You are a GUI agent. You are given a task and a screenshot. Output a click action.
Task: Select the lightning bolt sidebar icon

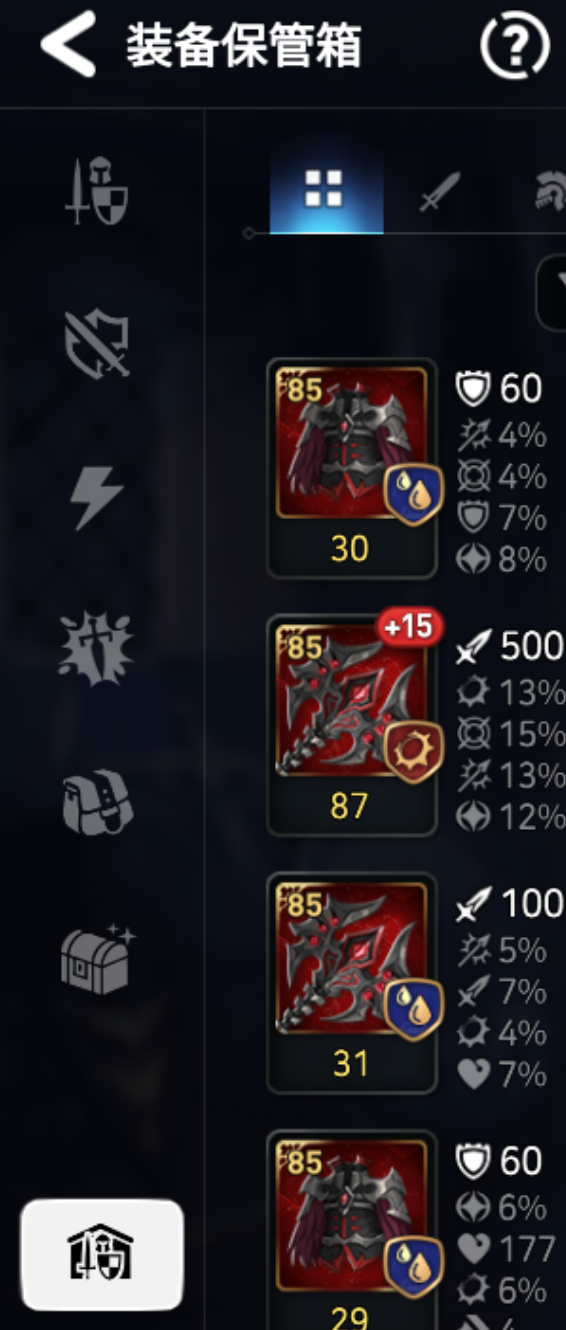97,497
